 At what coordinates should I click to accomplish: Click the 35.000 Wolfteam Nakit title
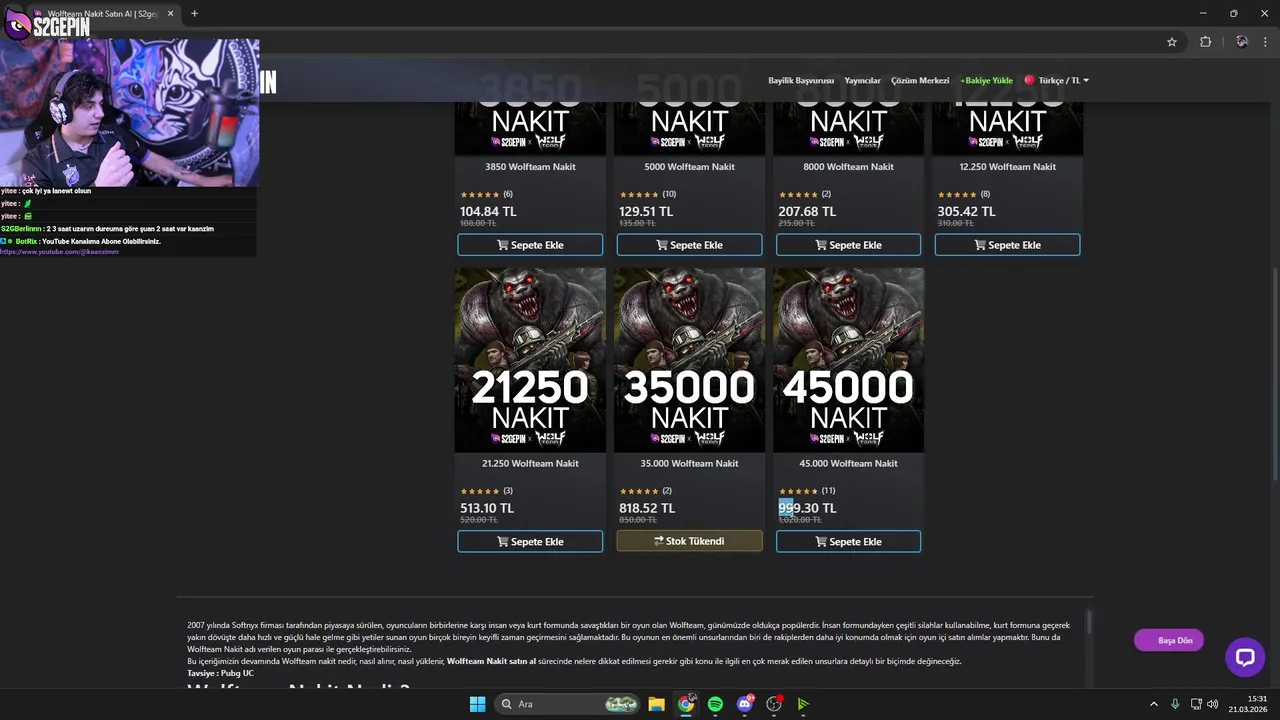coord(689,463)
